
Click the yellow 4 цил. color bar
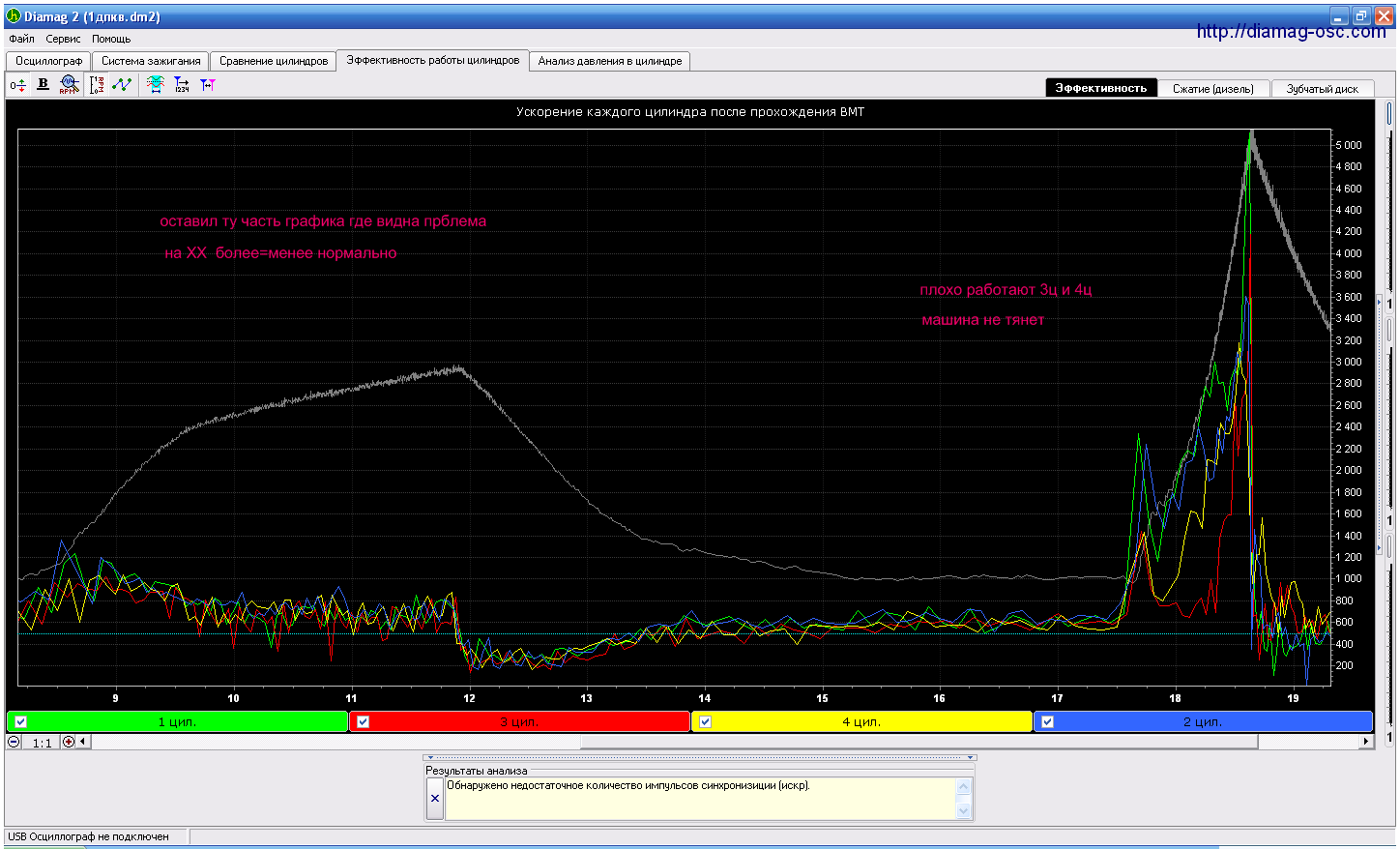point(862,721)
